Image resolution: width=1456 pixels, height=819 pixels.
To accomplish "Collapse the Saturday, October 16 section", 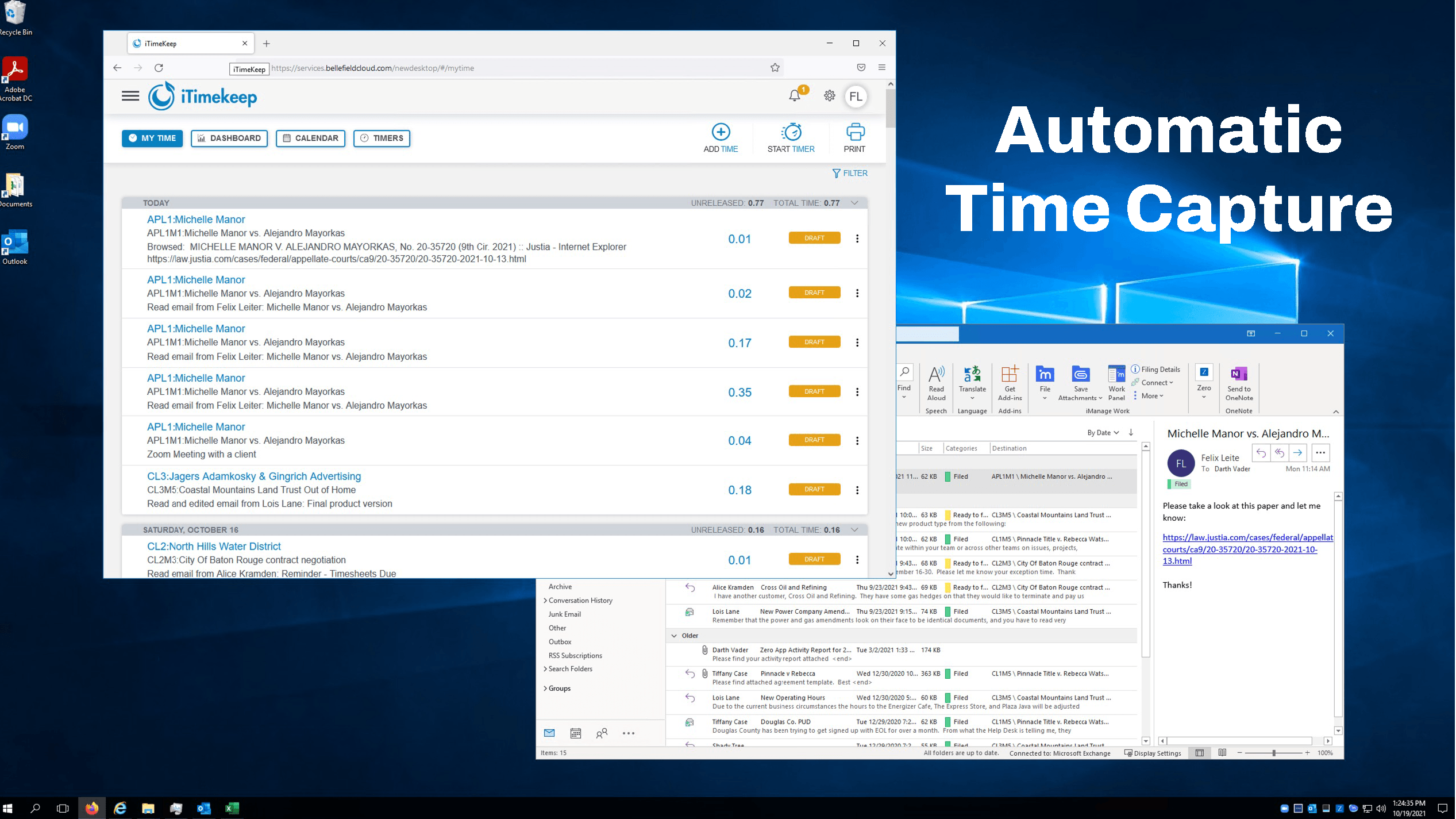I will tap(854, 530).
